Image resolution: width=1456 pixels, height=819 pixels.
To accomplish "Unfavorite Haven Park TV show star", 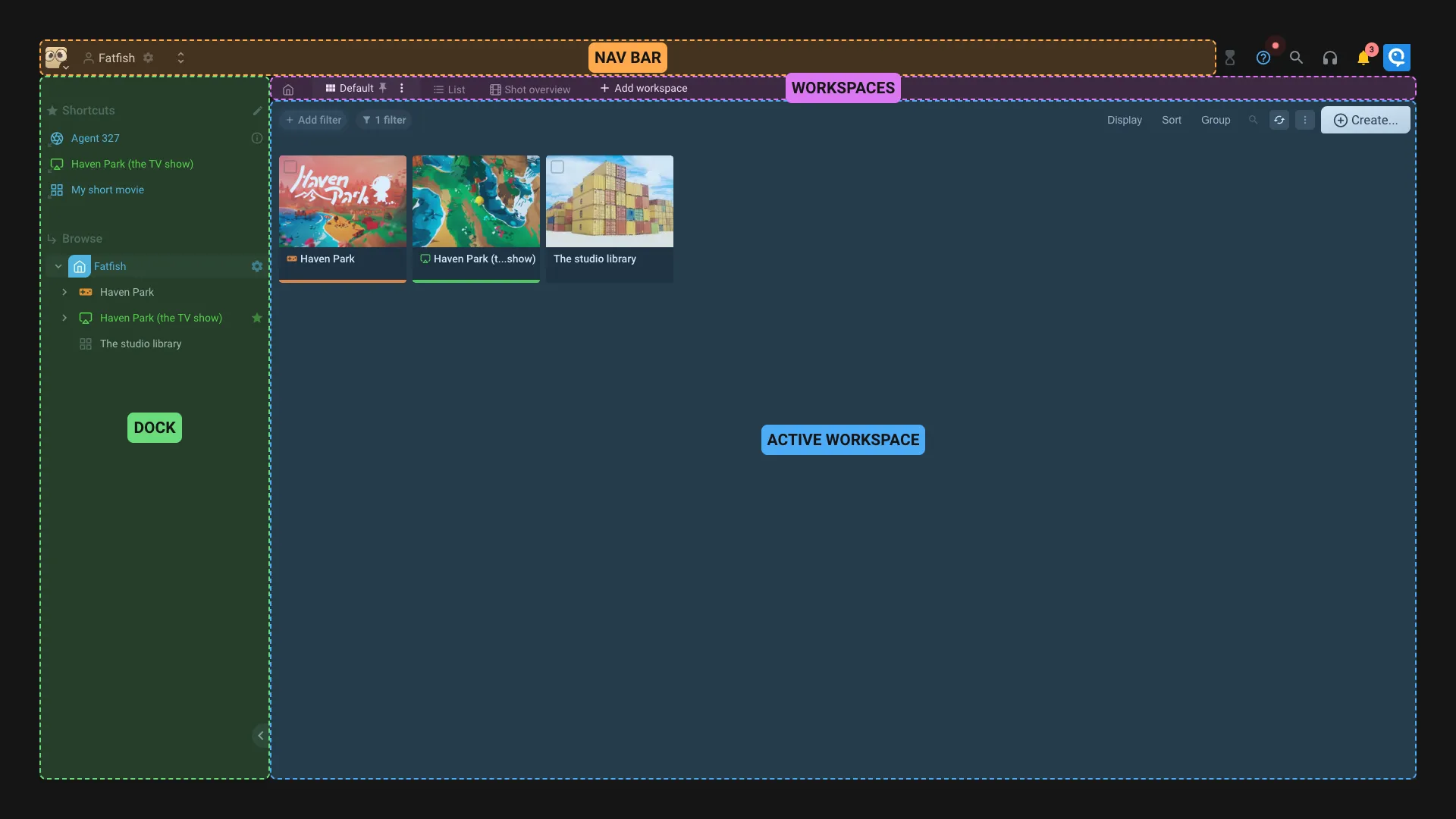I will point(257,318).
